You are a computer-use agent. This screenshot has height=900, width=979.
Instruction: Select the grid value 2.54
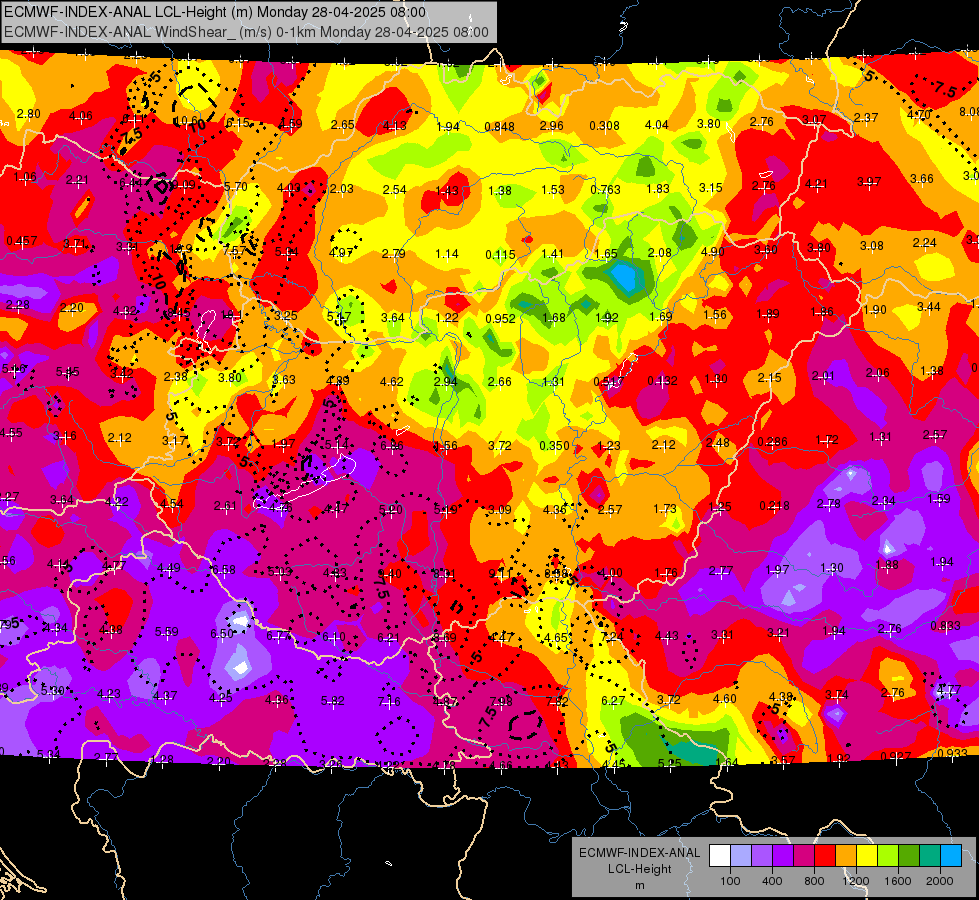[x=395, y=189]
